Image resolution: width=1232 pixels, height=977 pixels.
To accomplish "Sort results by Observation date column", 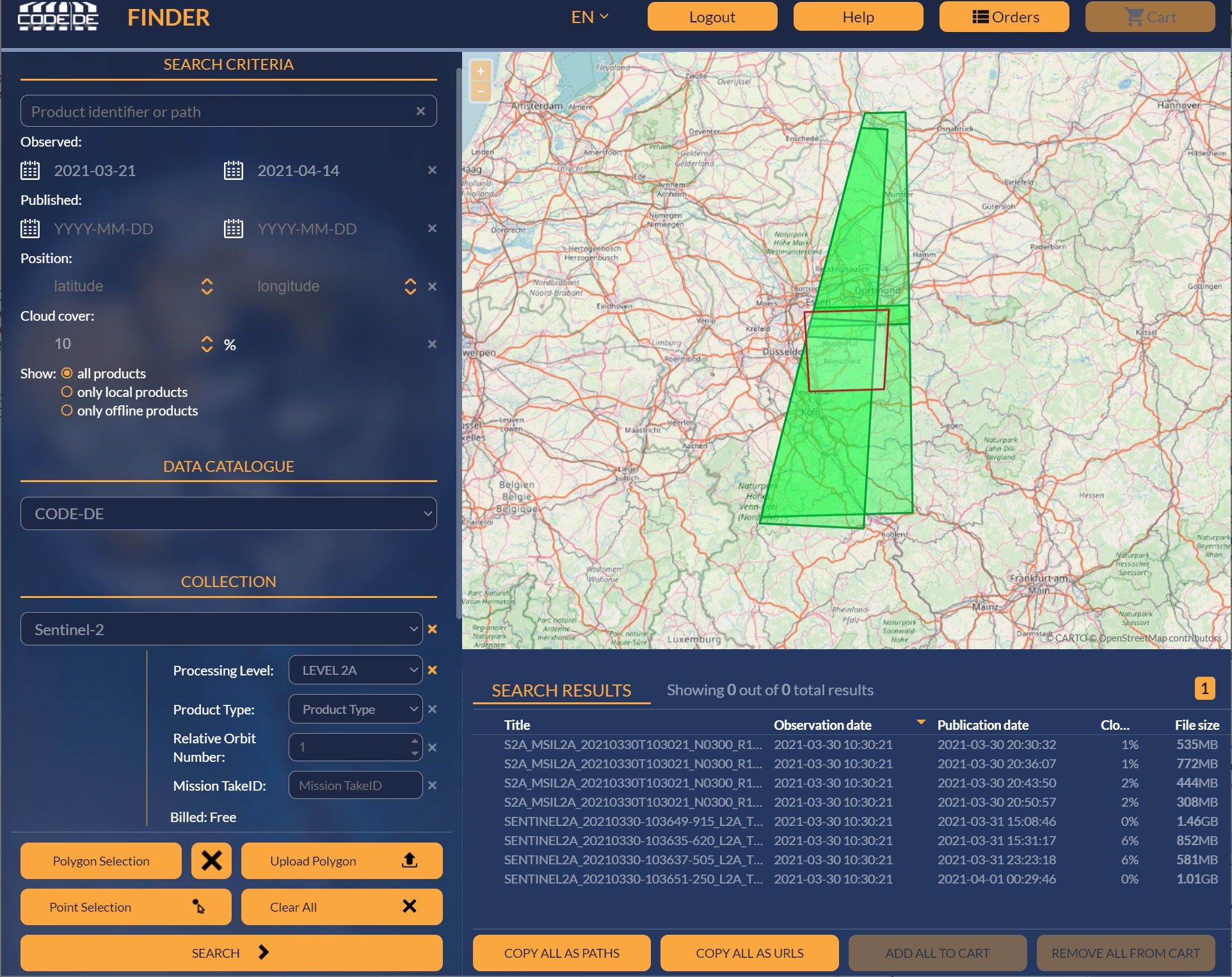I will [822, 725].
